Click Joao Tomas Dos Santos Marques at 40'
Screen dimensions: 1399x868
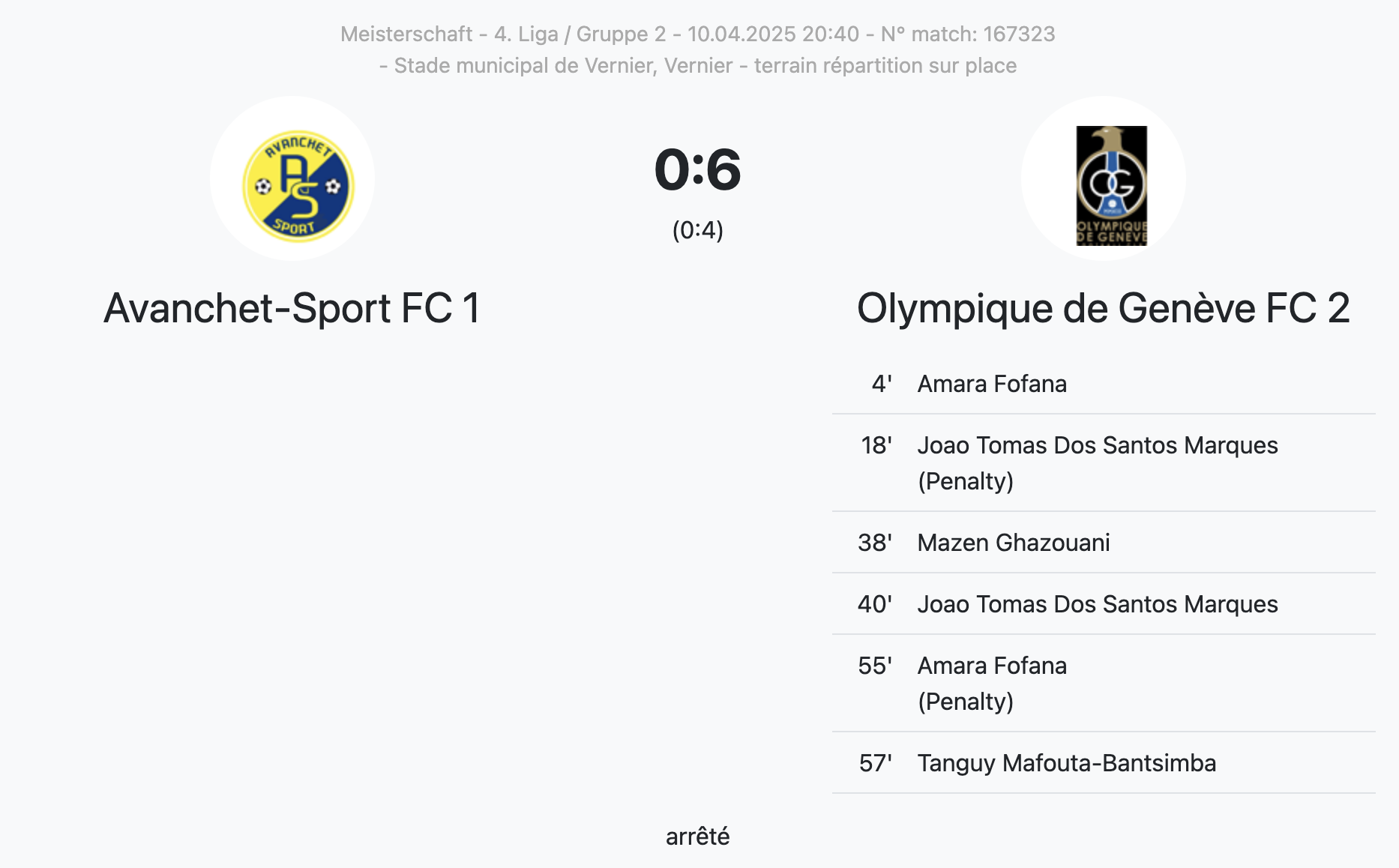pyautogui.click(x=1097, y=604)
